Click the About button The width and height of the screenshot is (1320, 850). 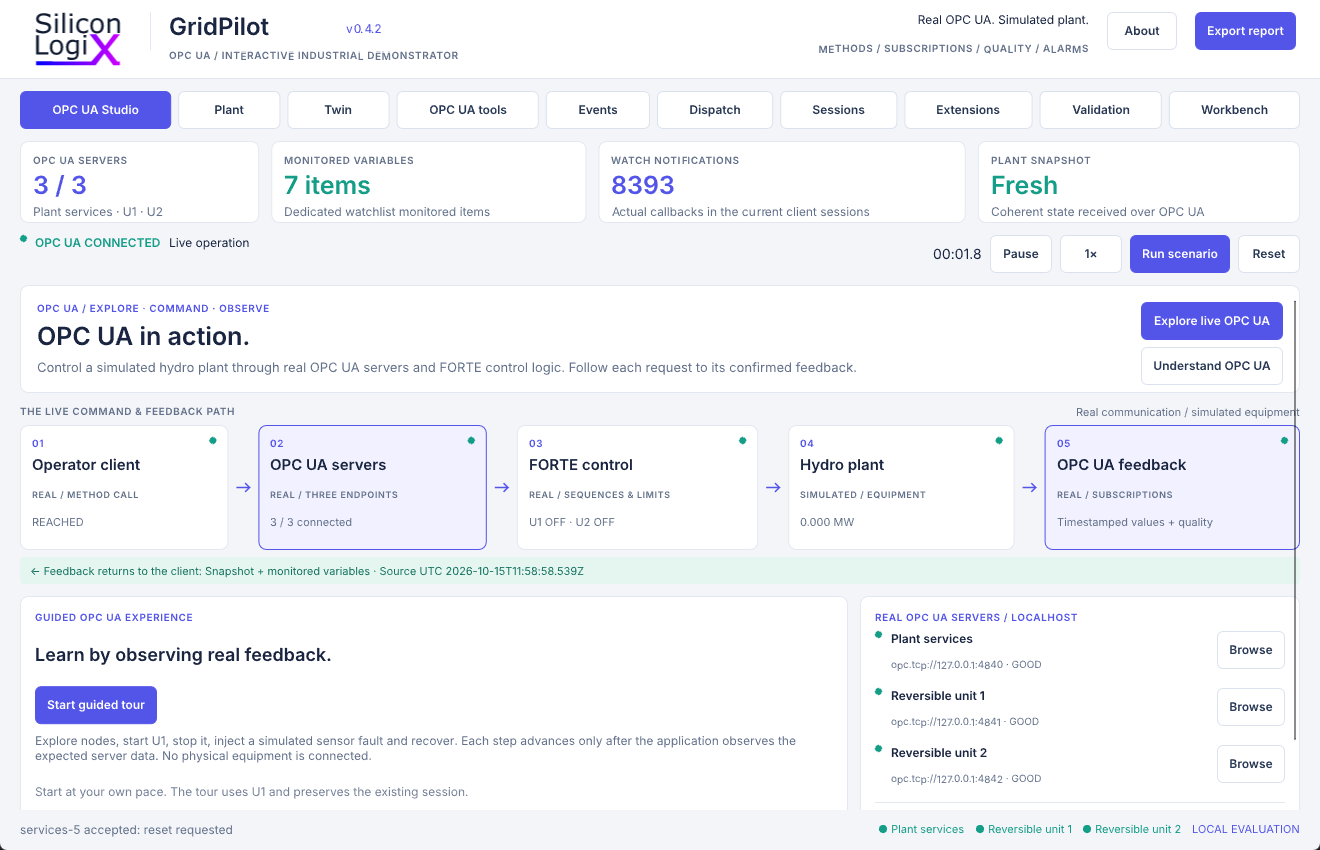(x=1141, y=31)
